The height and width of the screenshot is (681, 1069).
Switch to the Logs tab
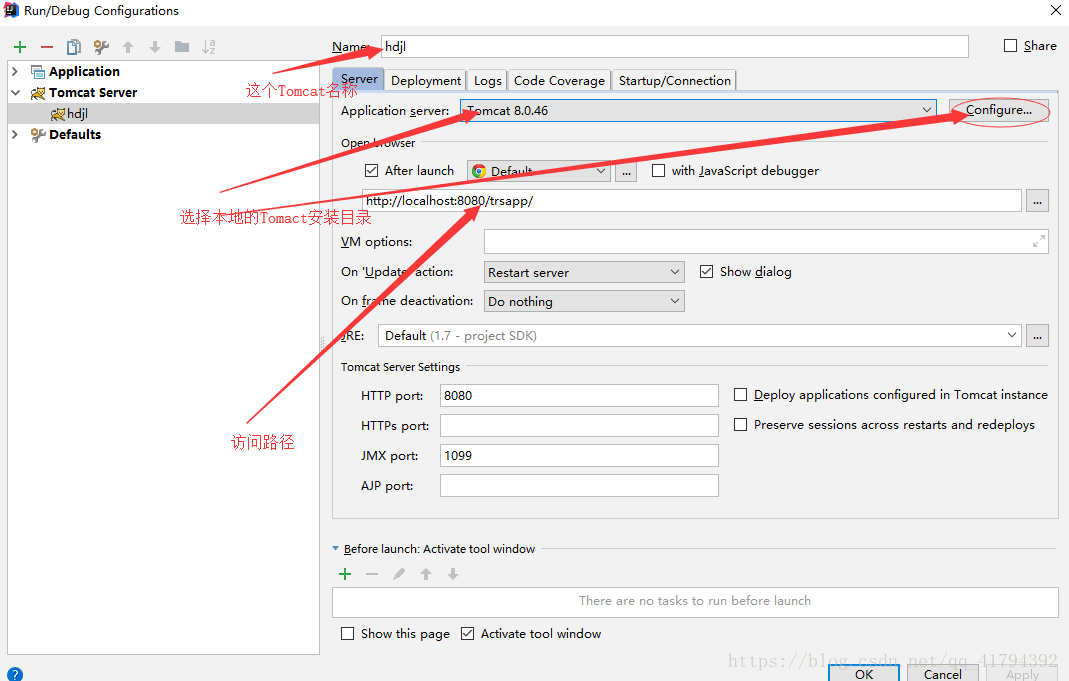pos(488,80)
